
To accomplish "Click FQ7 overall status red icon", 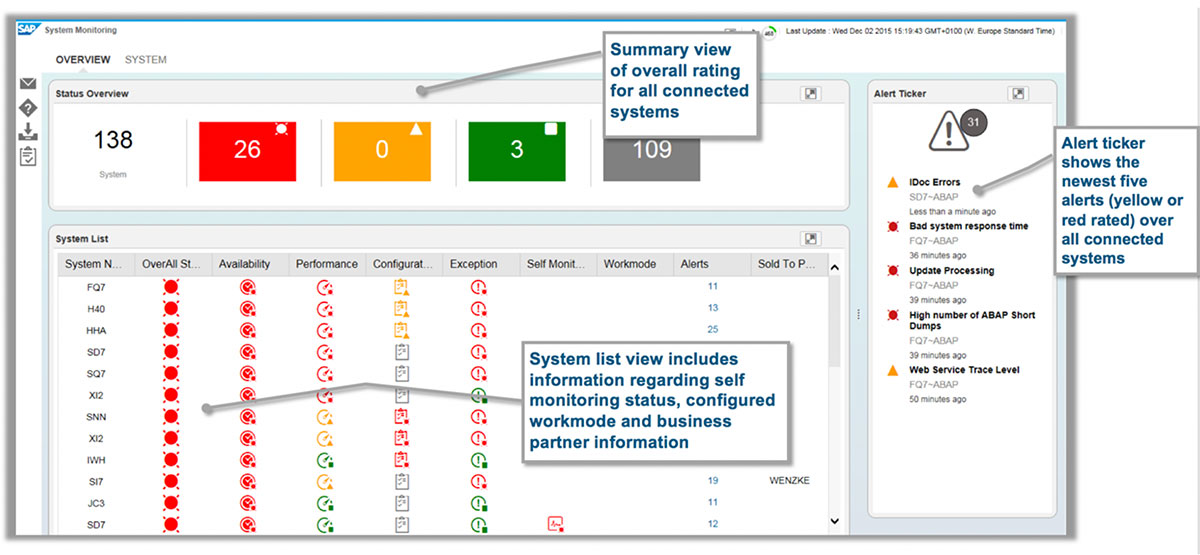I will point(171,287).
